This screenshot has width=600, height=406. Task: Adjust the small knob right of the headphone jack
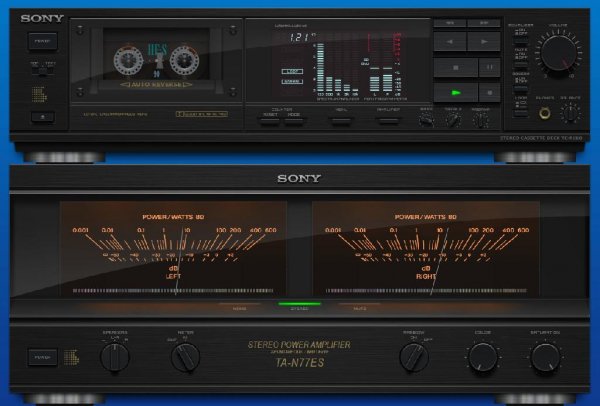570,113
